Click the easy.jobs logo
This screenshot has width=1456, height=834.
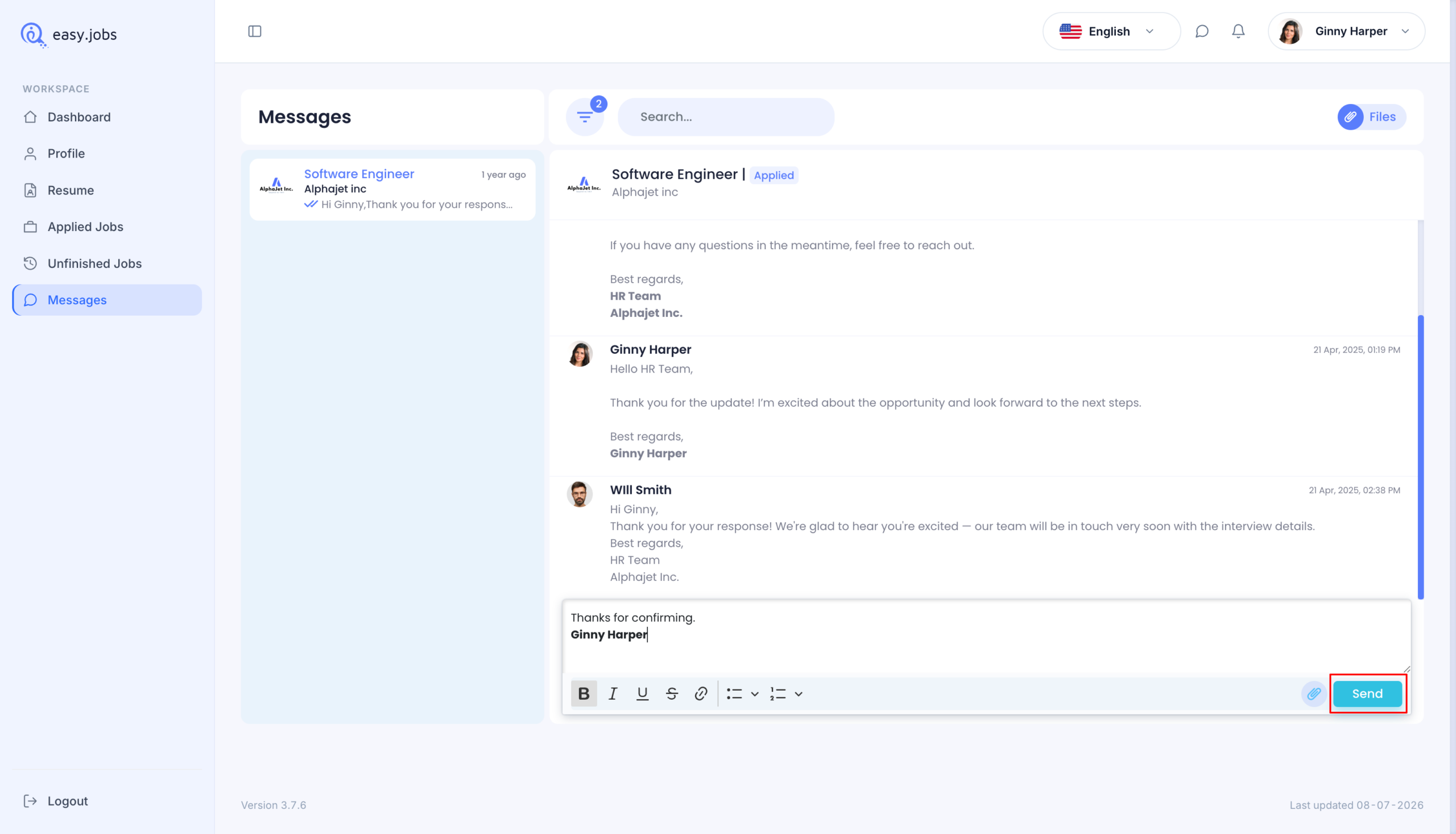[69, 34]
